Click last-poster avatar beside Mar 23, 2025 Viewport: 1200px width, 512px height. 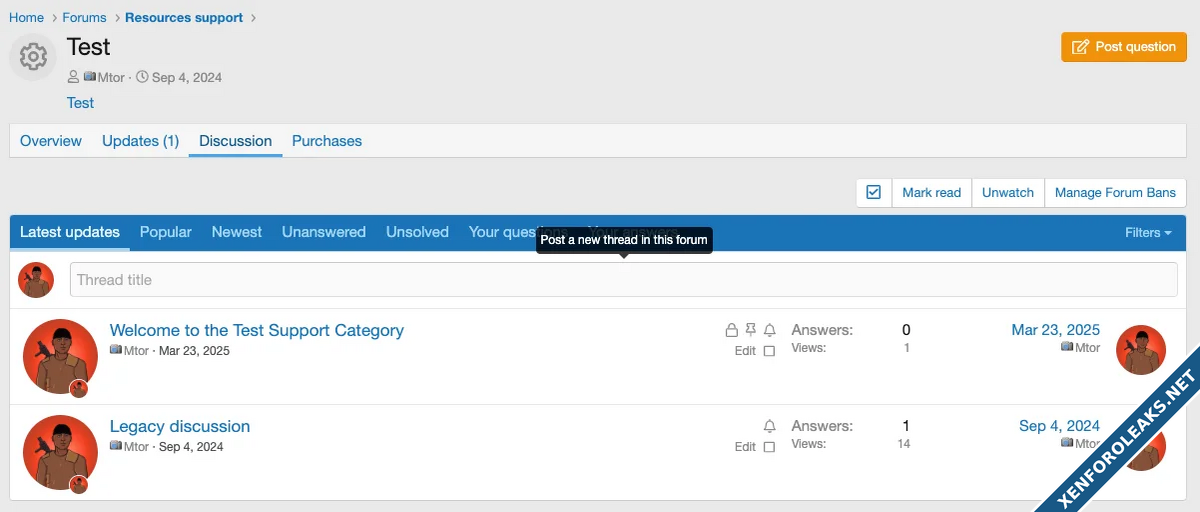click(1140, 350)
